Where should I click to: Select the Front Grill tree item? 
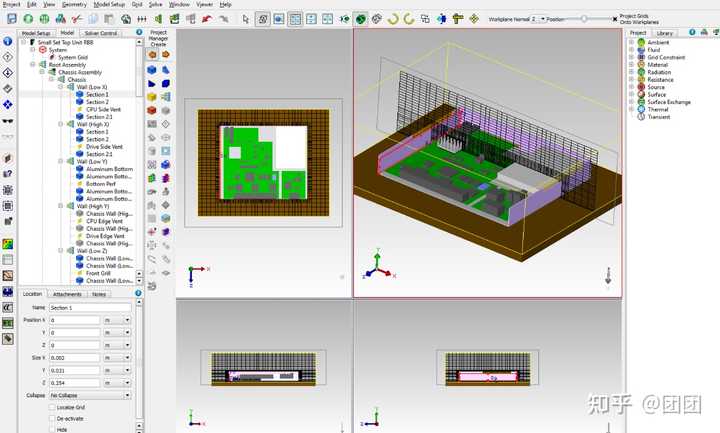coord(98,273)
